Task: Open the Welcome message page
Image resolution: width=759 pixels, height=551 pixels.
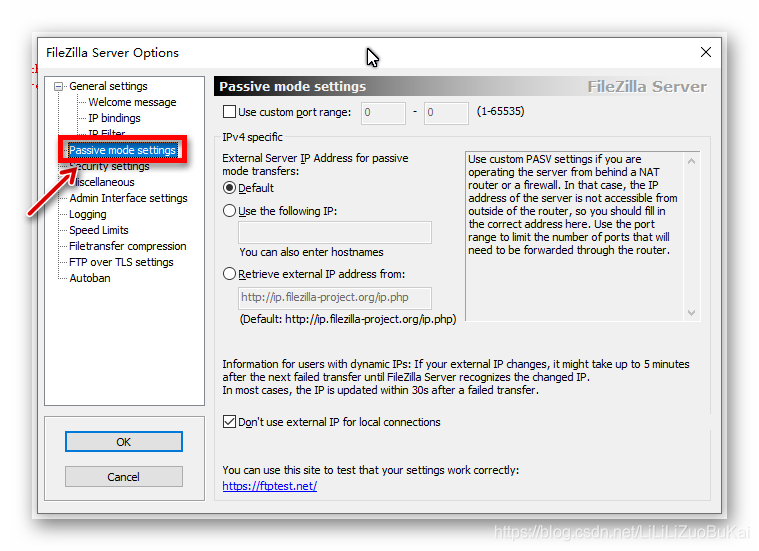Action: coord(132,102)
